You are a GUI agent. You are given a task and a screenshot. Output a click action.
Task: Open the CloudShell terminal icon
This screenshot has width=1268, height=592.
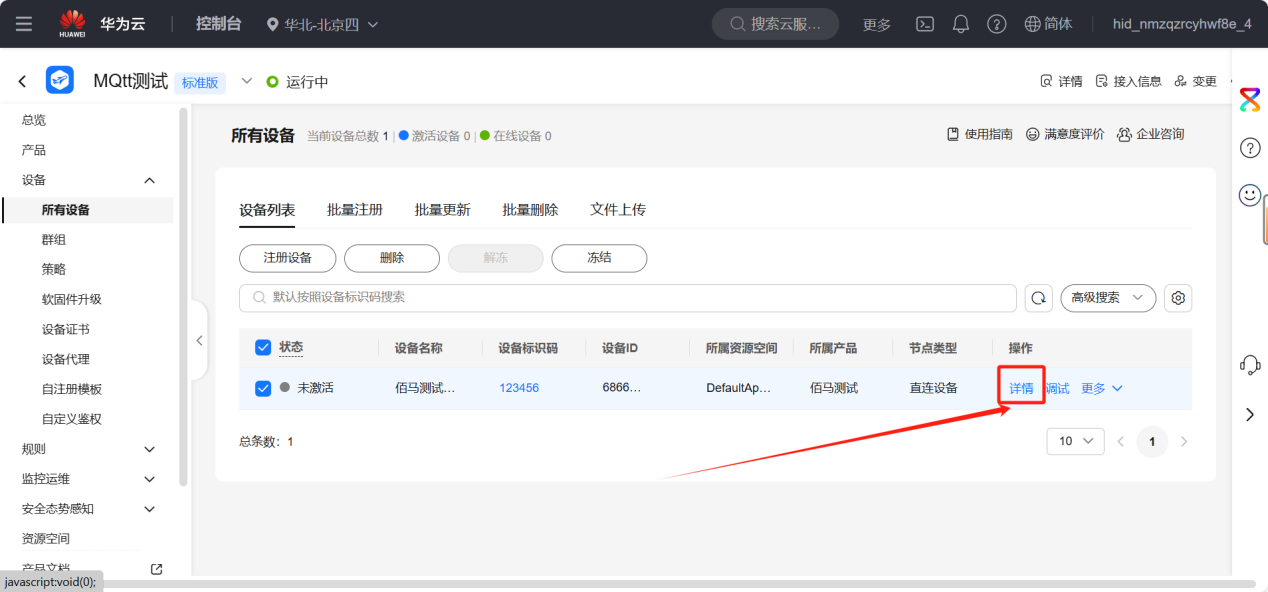(x=924, y=24)
